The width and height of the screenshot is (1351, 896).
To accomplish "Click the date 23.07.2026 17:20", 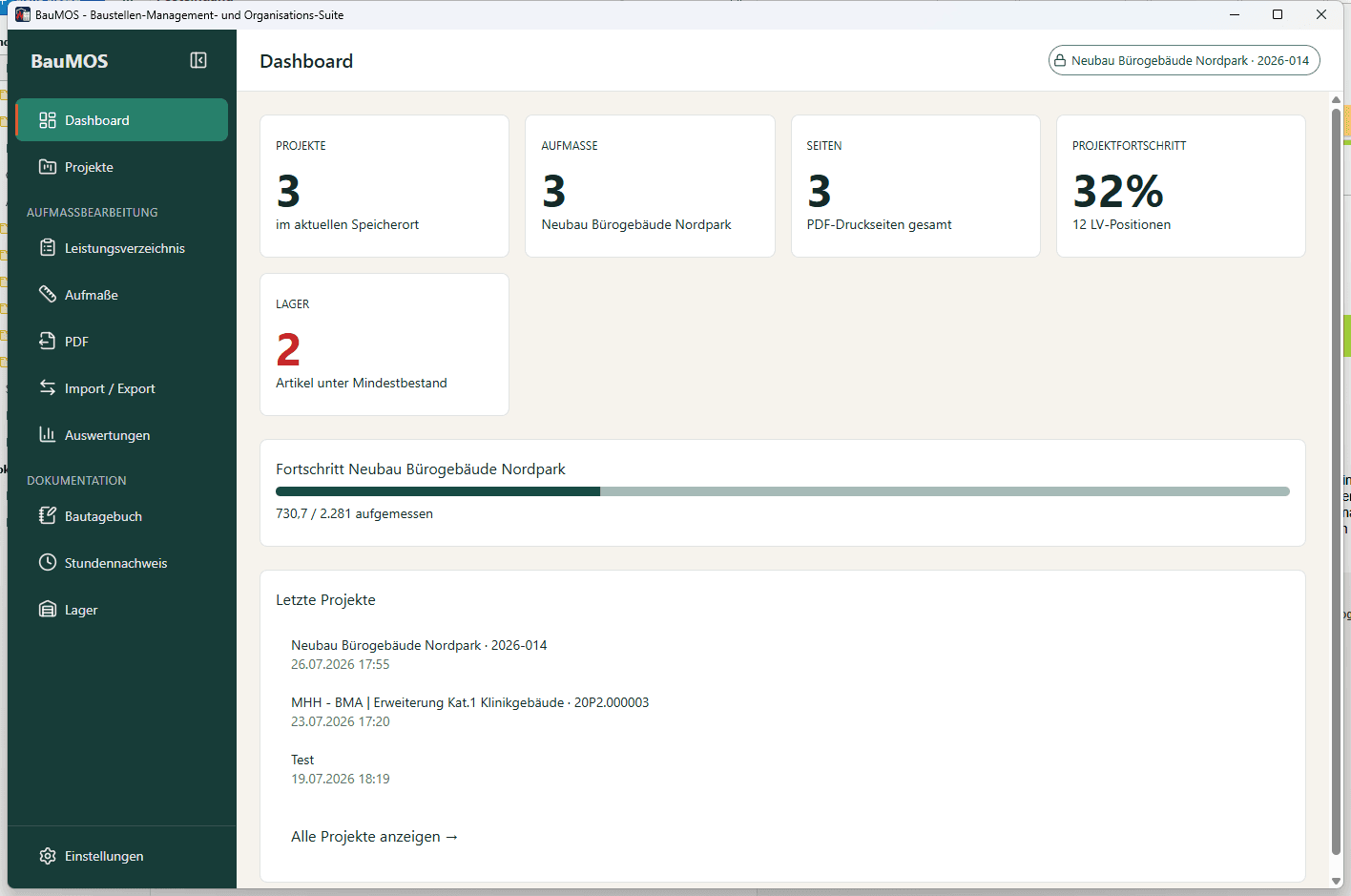I will point(341,721).
